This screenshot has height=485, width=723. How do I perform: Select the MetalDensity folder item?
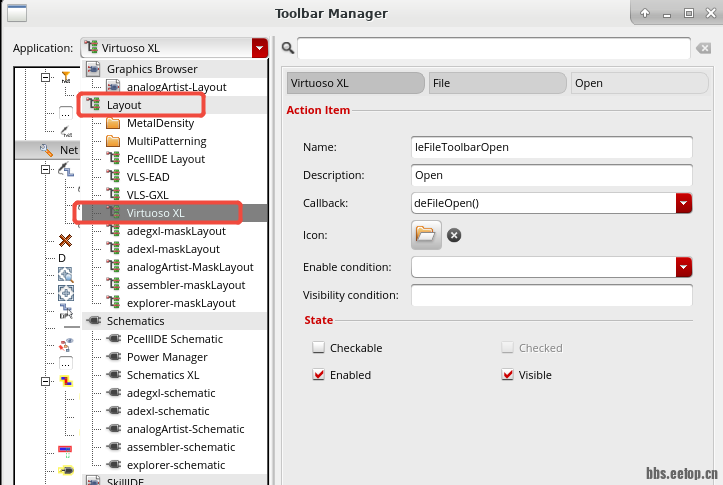pos(161,123)
